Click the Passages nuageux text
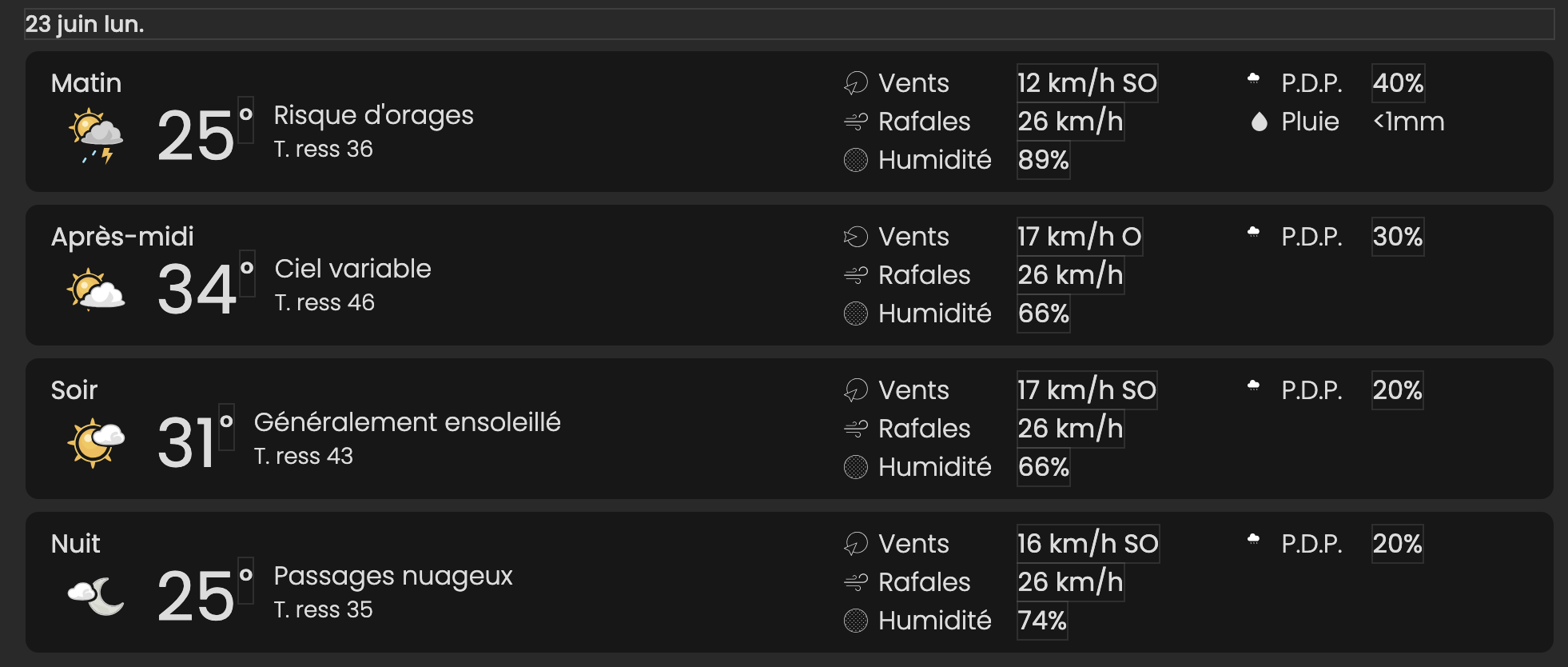 (392, 576)
